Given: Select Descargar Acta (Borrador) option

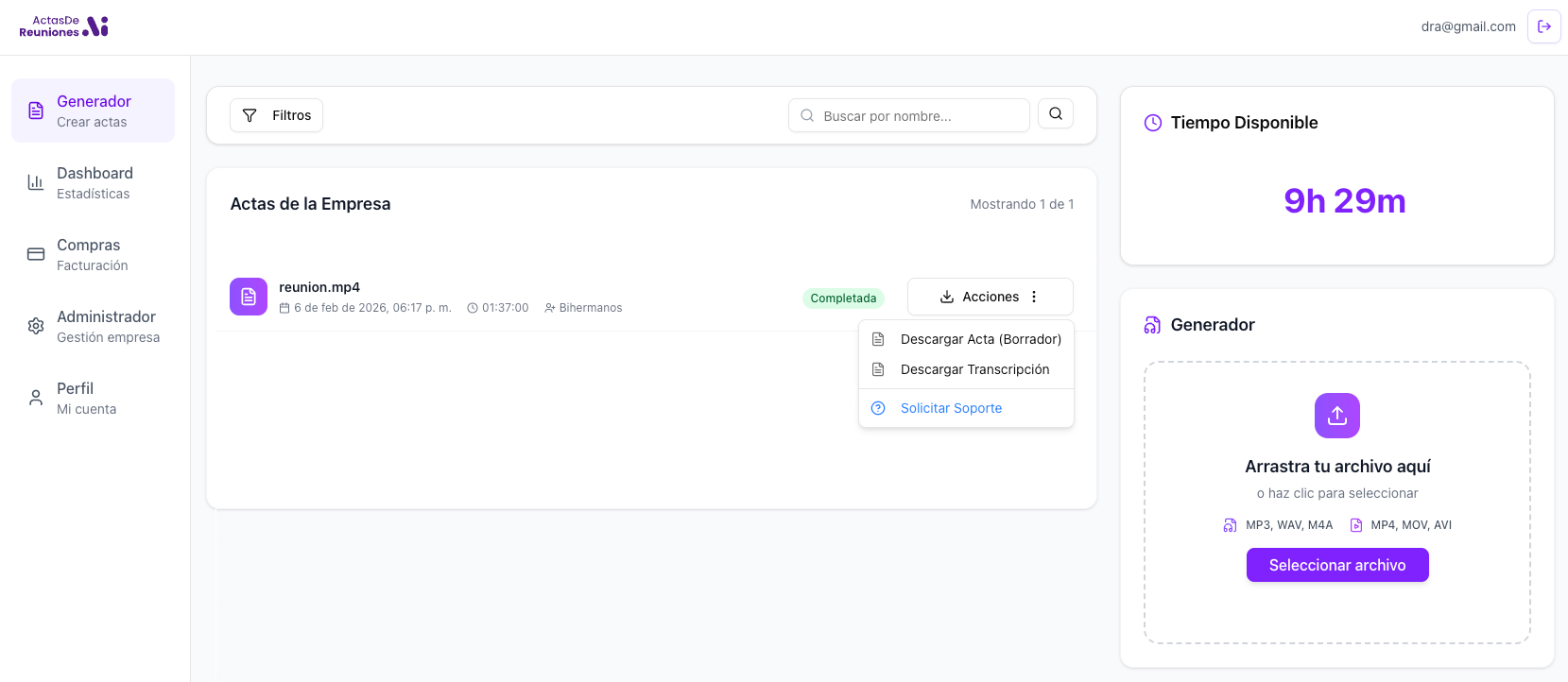Looking at the screenshot, I should coord(980,339).
